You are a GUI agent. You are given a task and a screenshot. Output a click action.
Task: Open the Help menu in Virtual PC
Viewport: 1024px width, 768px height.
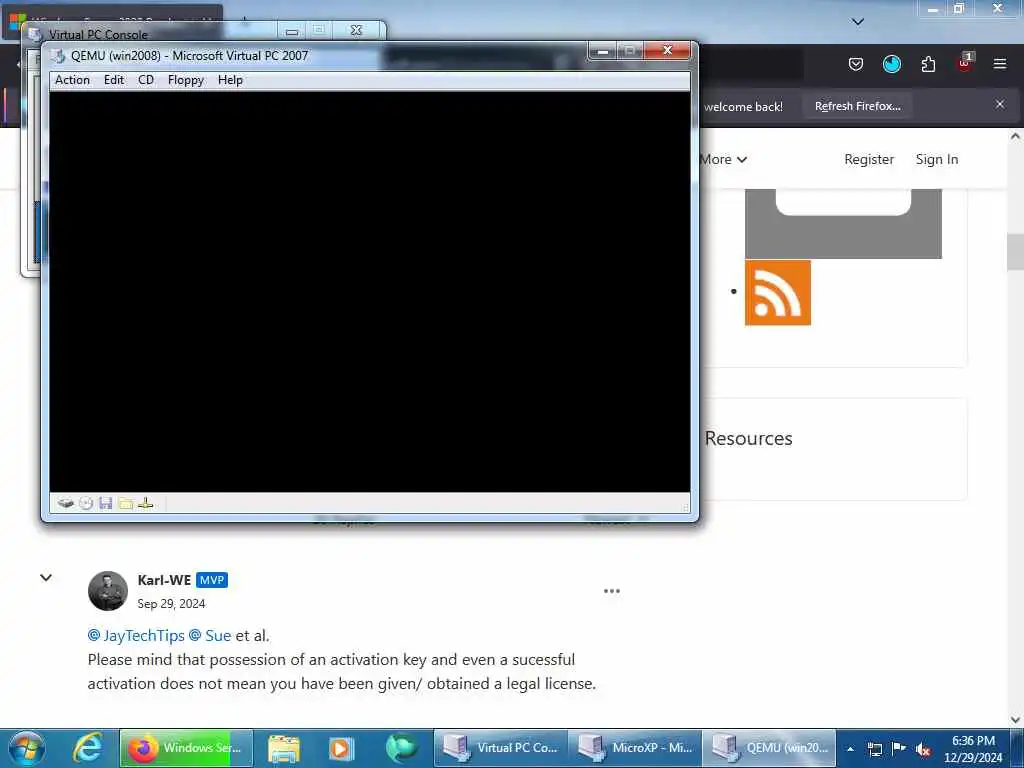click(230, 80)
